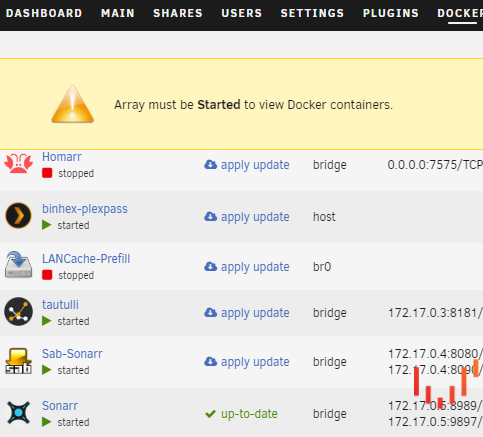
Task: Click the 'started' text under binhex-plexpass
Action: (x=73, y=225)
